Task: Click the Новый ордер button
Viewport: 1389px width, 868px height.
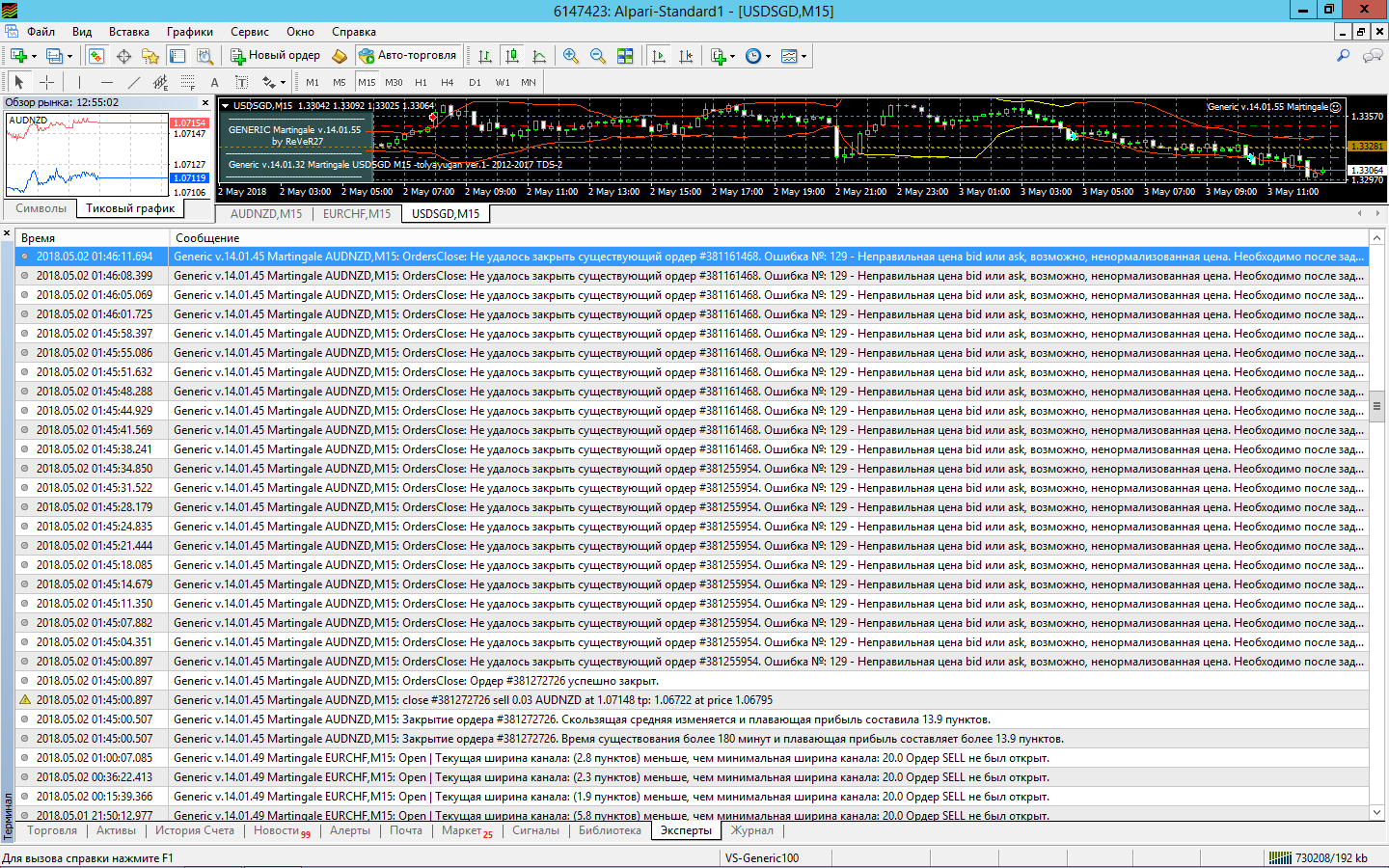Action: (x=275, y=56)
